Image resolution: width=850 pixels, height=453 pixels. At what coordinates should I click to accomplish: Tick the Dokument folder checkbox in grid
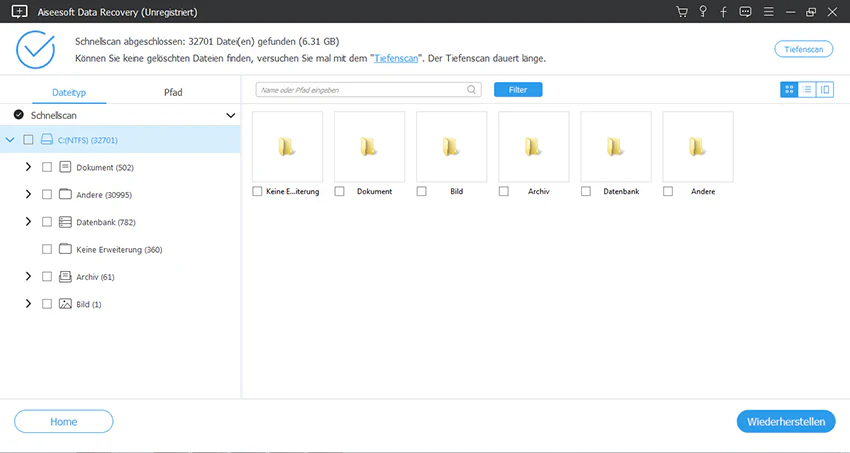339,191
